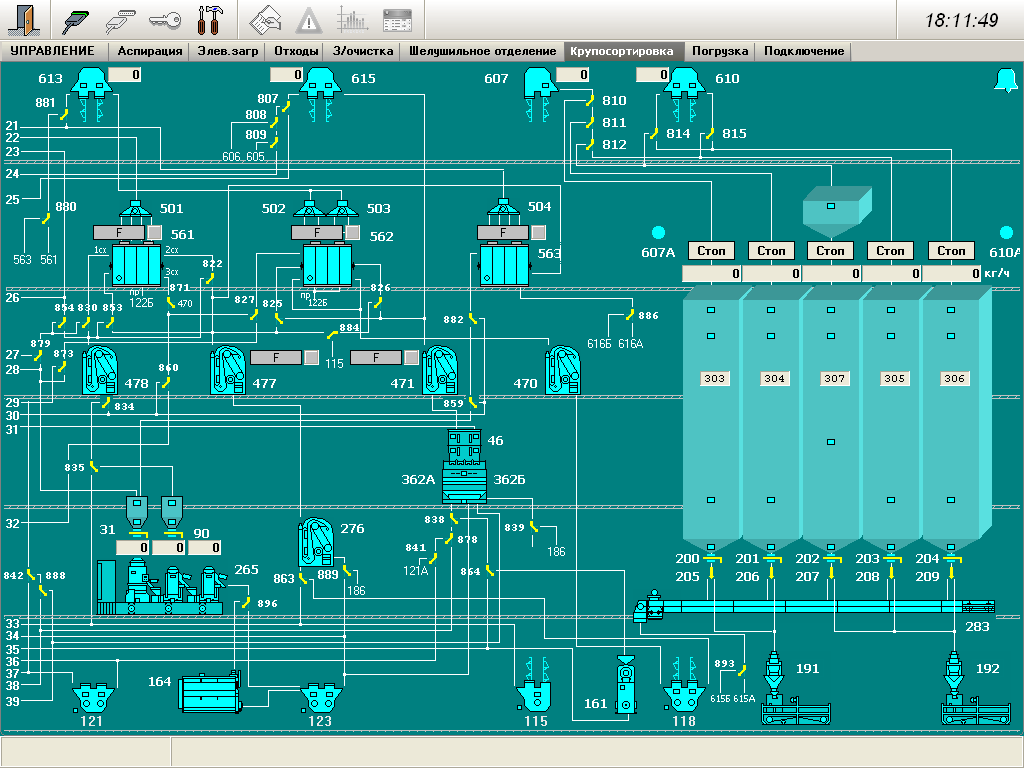Image resolution: width=1024 pixels, height=768 pixels.
Task: Toggle the gray square next to 562
Action: click(x=352, y=232)
